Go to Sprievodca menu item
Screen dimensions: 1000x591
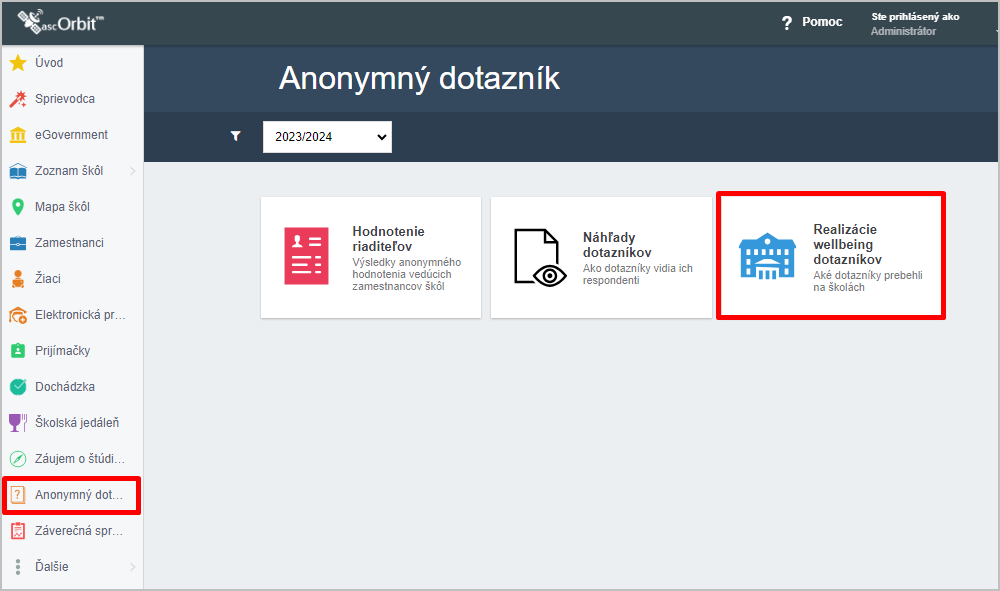click(72, 99)
